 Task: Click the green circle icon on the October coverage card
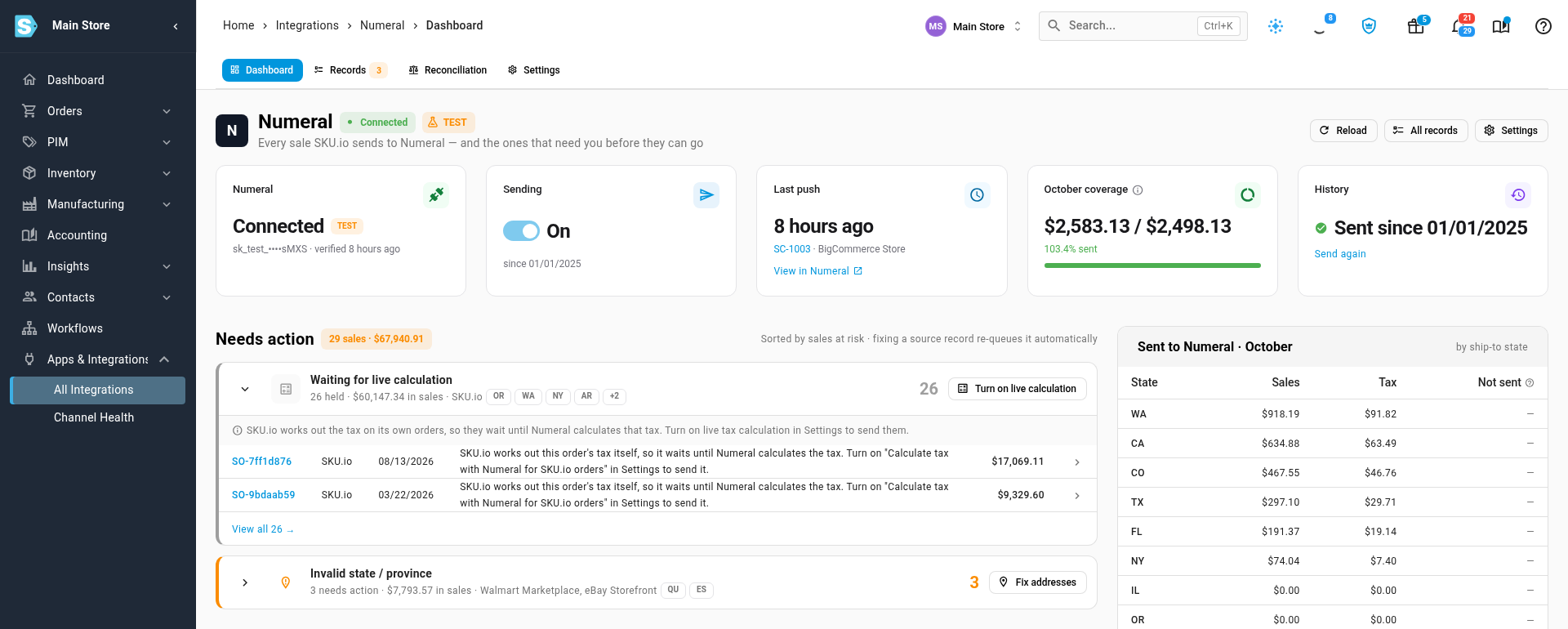tap(1248, 194)
